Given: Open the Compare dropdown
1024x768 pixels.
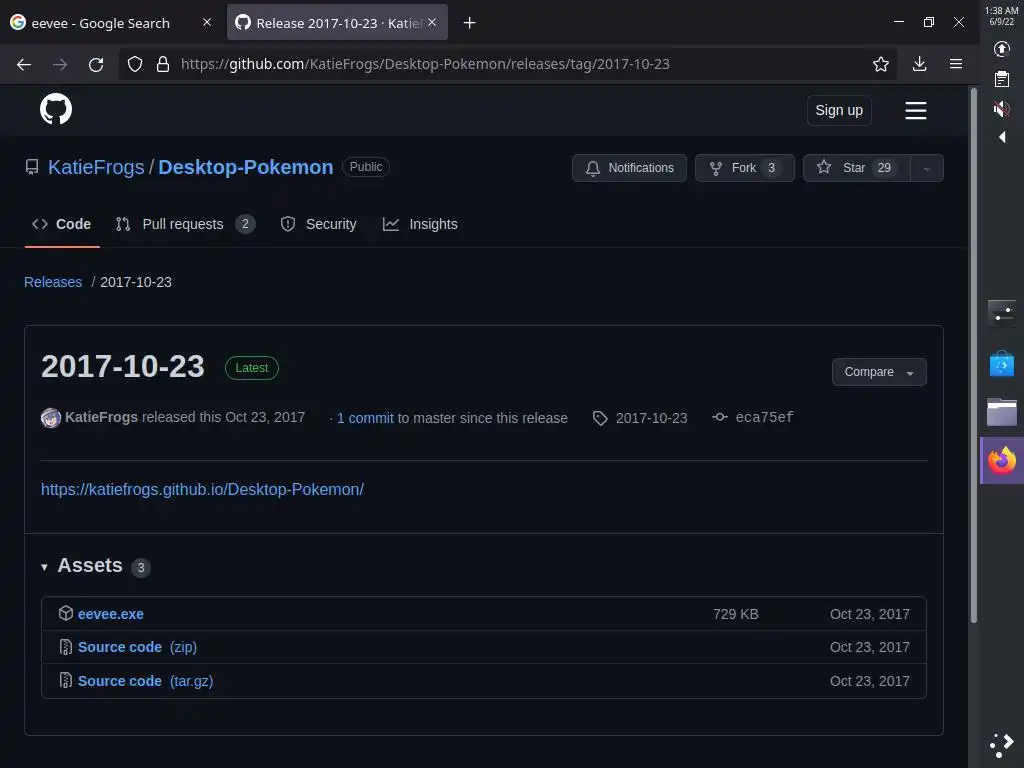Looking at the screenshot, I should click(x=879, y=372).
